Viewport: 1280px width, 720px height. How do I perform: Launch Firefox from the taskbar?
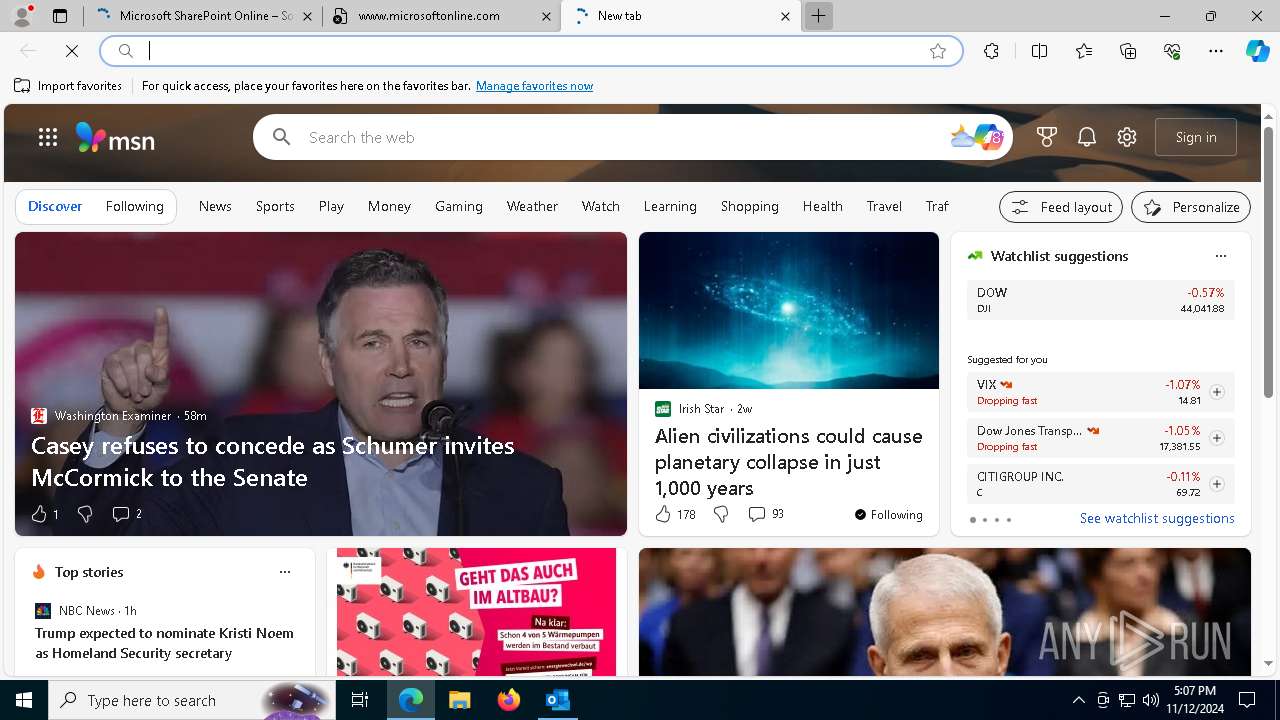[x=509, y=700]
